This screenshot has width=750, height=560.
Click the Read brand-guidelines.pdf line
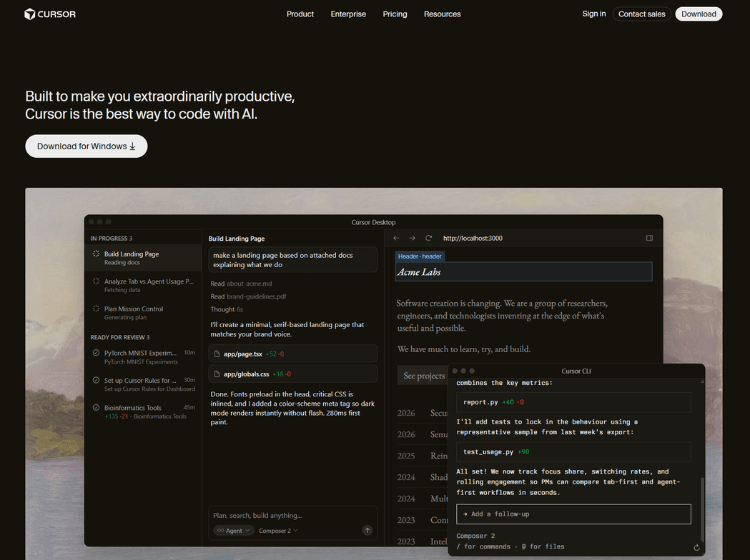[248, 296]
